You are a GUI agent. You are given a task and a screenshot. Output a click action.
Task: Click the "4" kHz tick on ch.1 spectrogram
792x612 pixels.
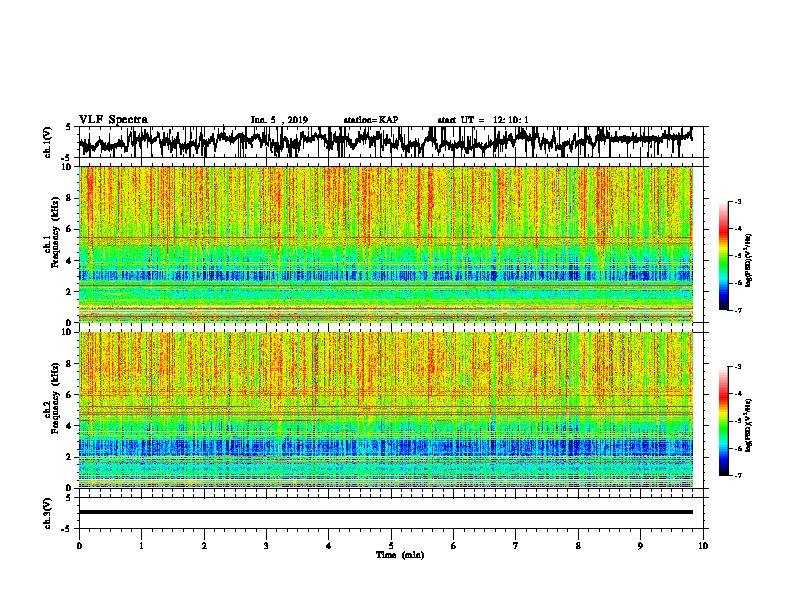(71, 261)
